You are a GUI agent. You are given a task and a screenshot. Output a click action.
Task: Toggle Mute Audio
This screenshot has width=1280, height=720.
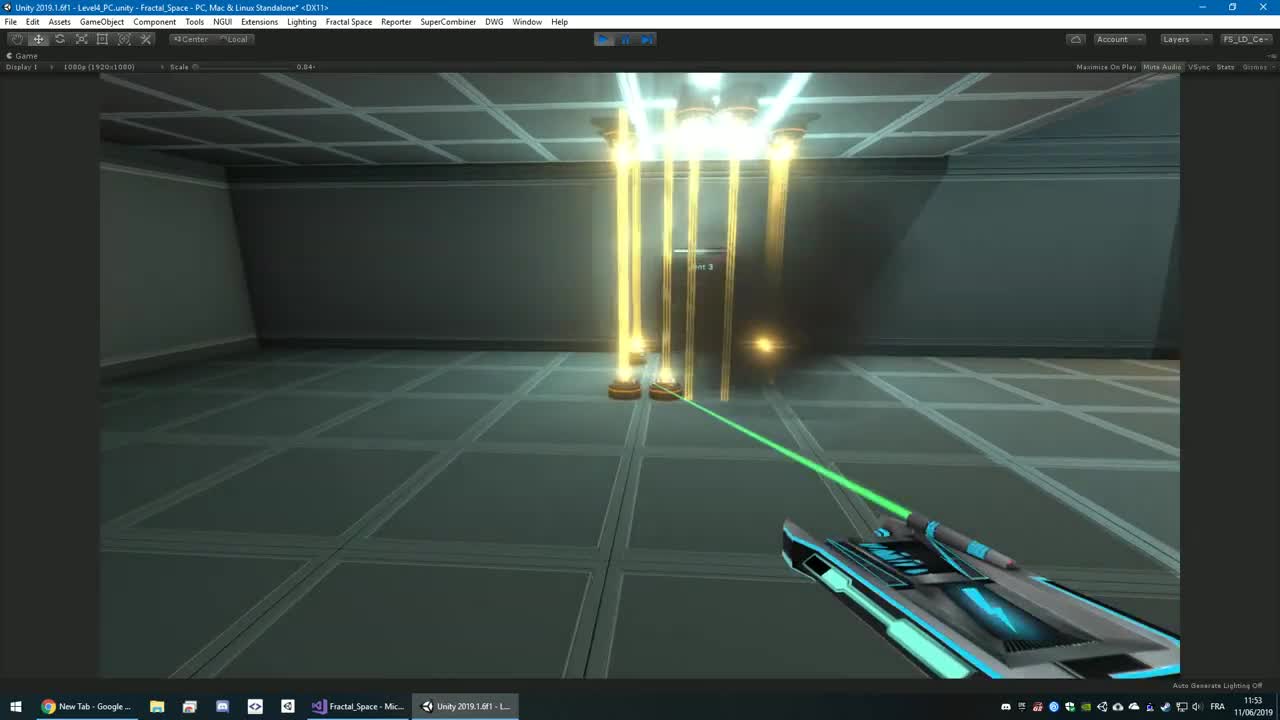pyautogui.click(x=1162, y=67)
